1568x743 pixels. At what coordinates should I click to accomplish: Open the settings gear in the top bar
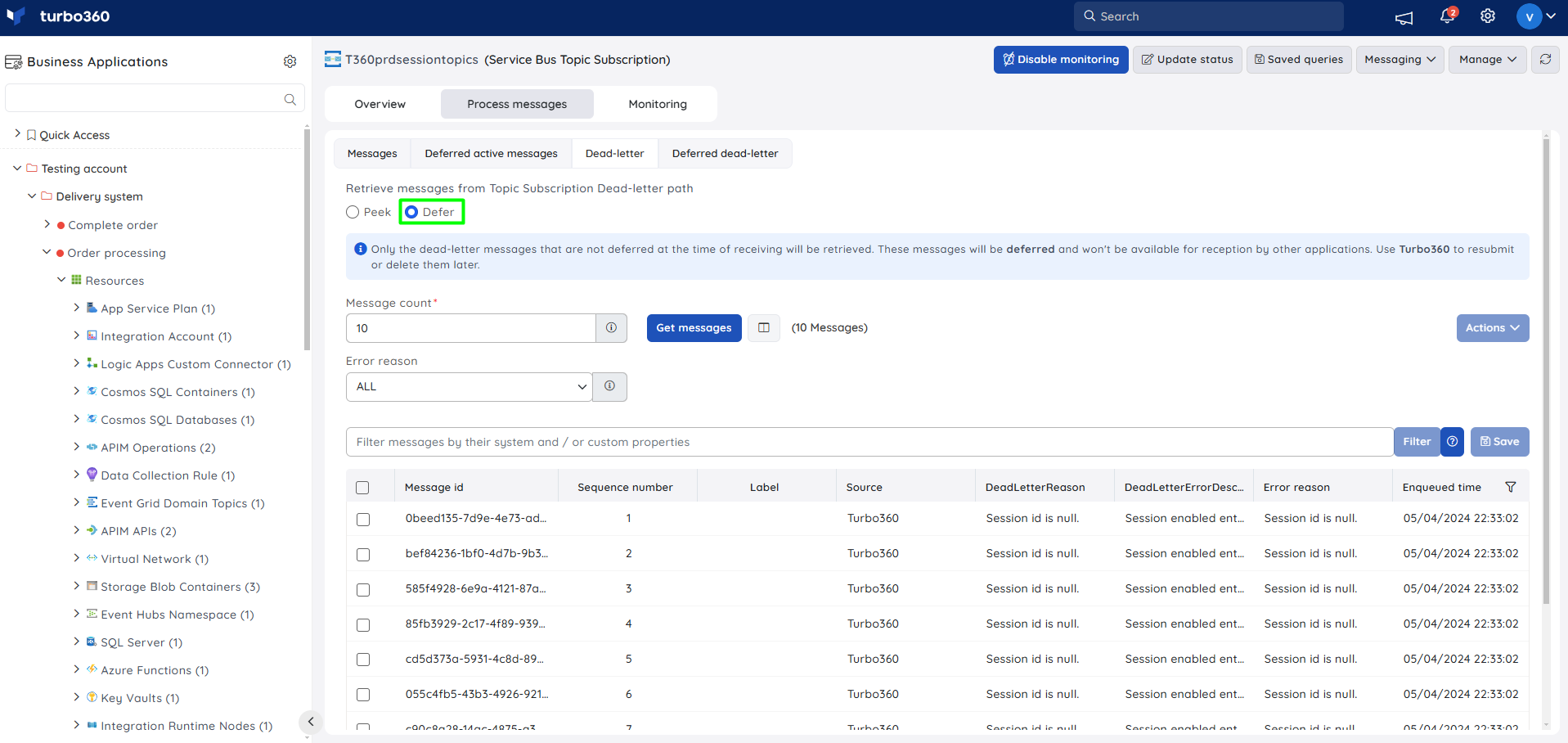(1488, 16)
